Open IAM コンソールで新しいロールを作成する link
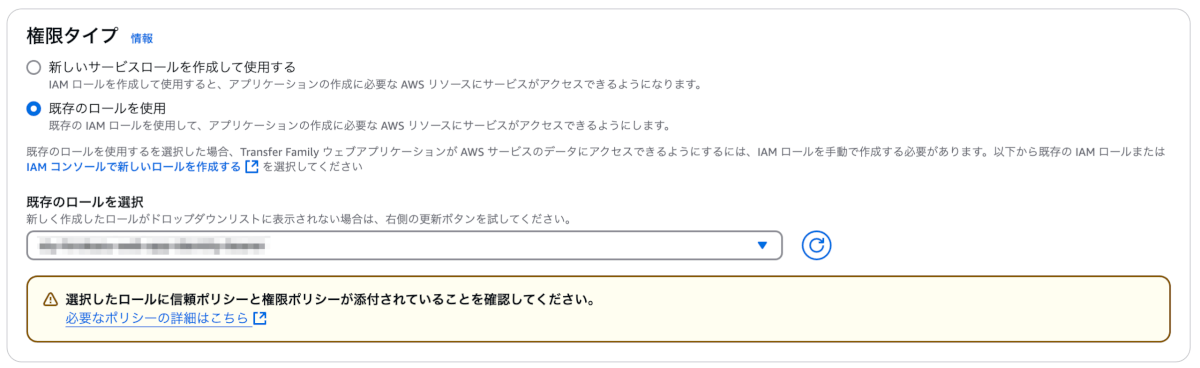This screenshot has height=368, width=1200. (x=134, y=167)
